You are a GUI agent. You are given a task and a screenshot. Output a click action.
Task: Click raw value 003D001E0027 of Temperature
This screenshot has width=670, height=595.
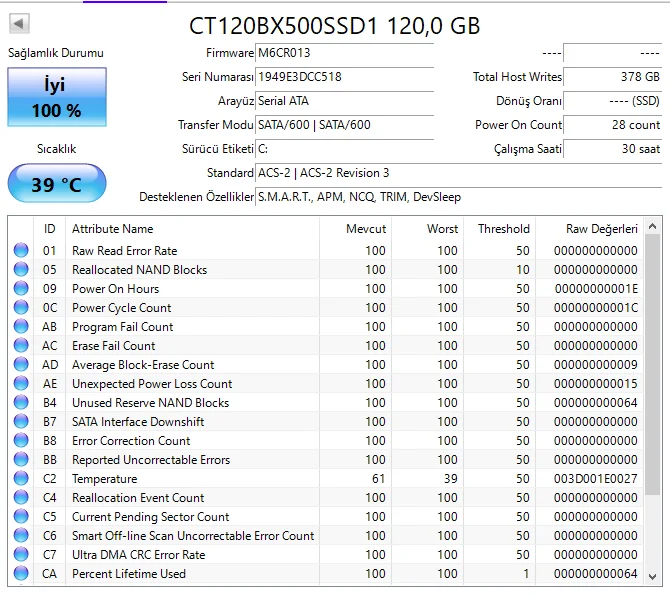click(x=596, y=479)
